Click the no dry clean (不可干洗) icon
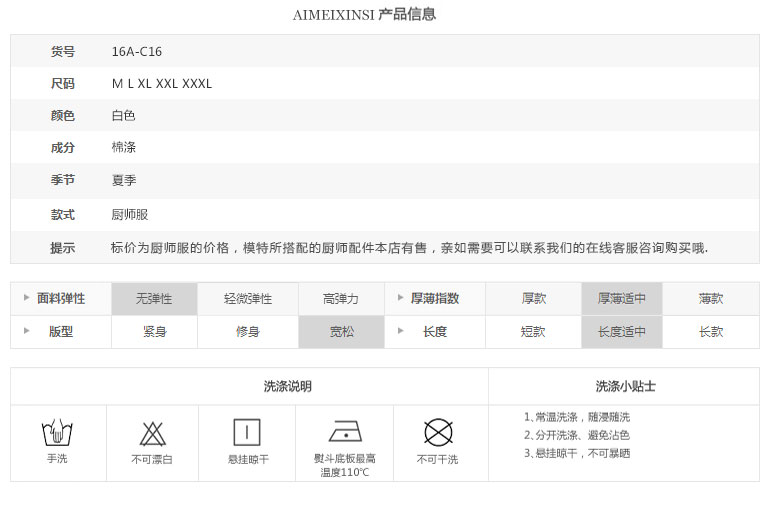Image resolution: width=780 pixels, height=505 pixels. 438,432
